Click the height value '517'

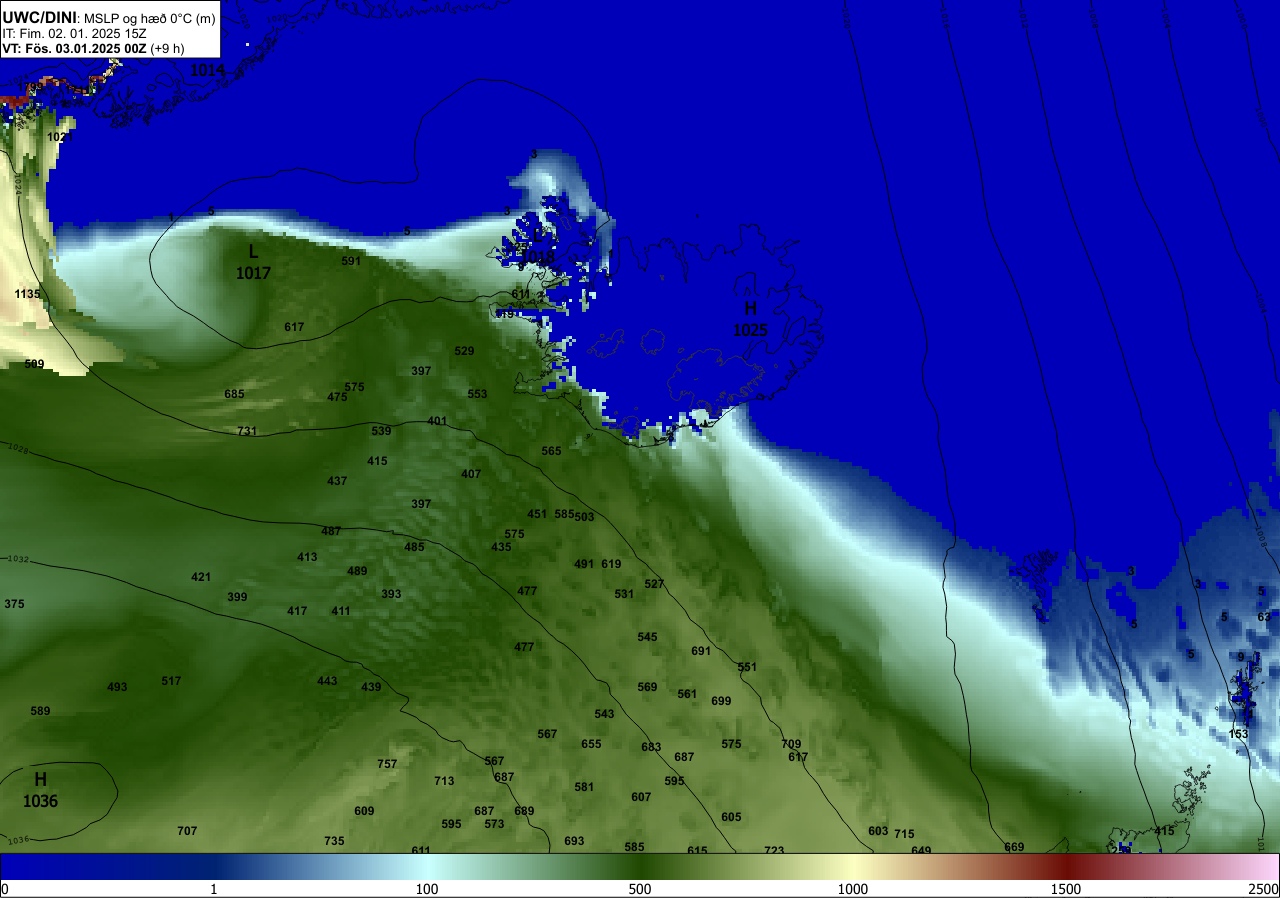click(171, 681)
